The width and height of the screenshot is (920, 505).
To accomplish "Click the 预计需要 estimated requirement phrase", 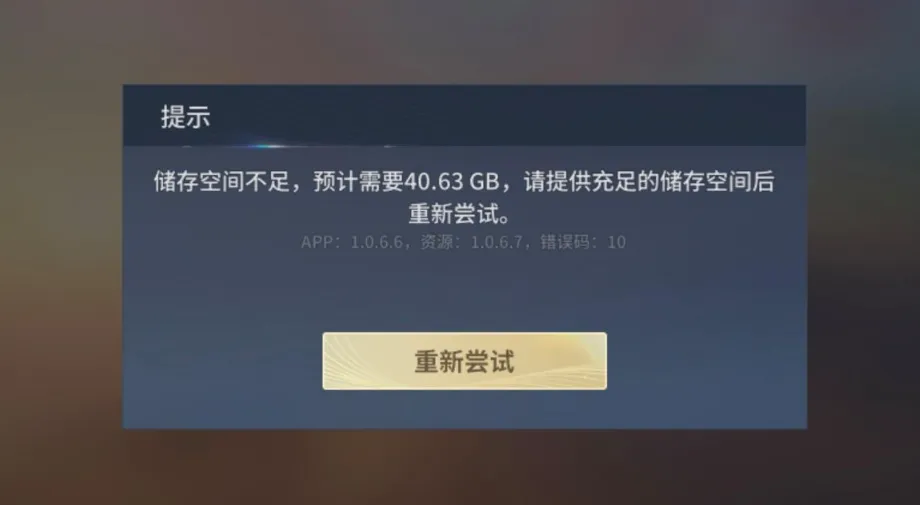I will pyautogui.click(x=359, y=181).
